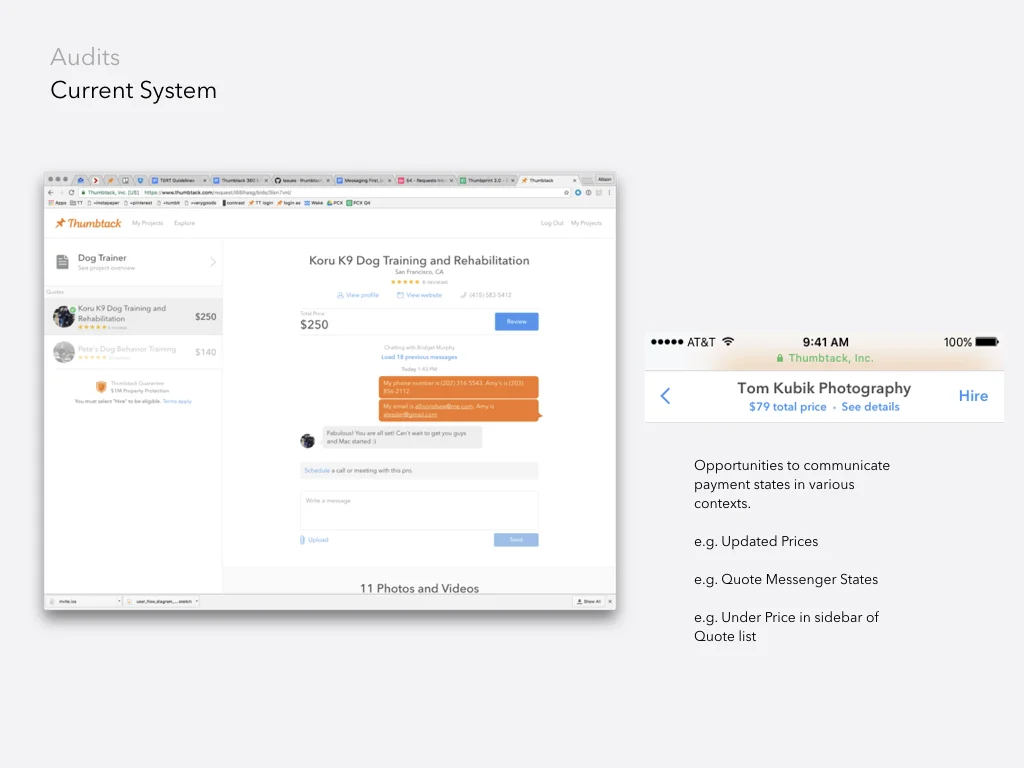Tap the $79 total price text
The height and width of the screenshot is (768, 1024).
pos(788,407)
